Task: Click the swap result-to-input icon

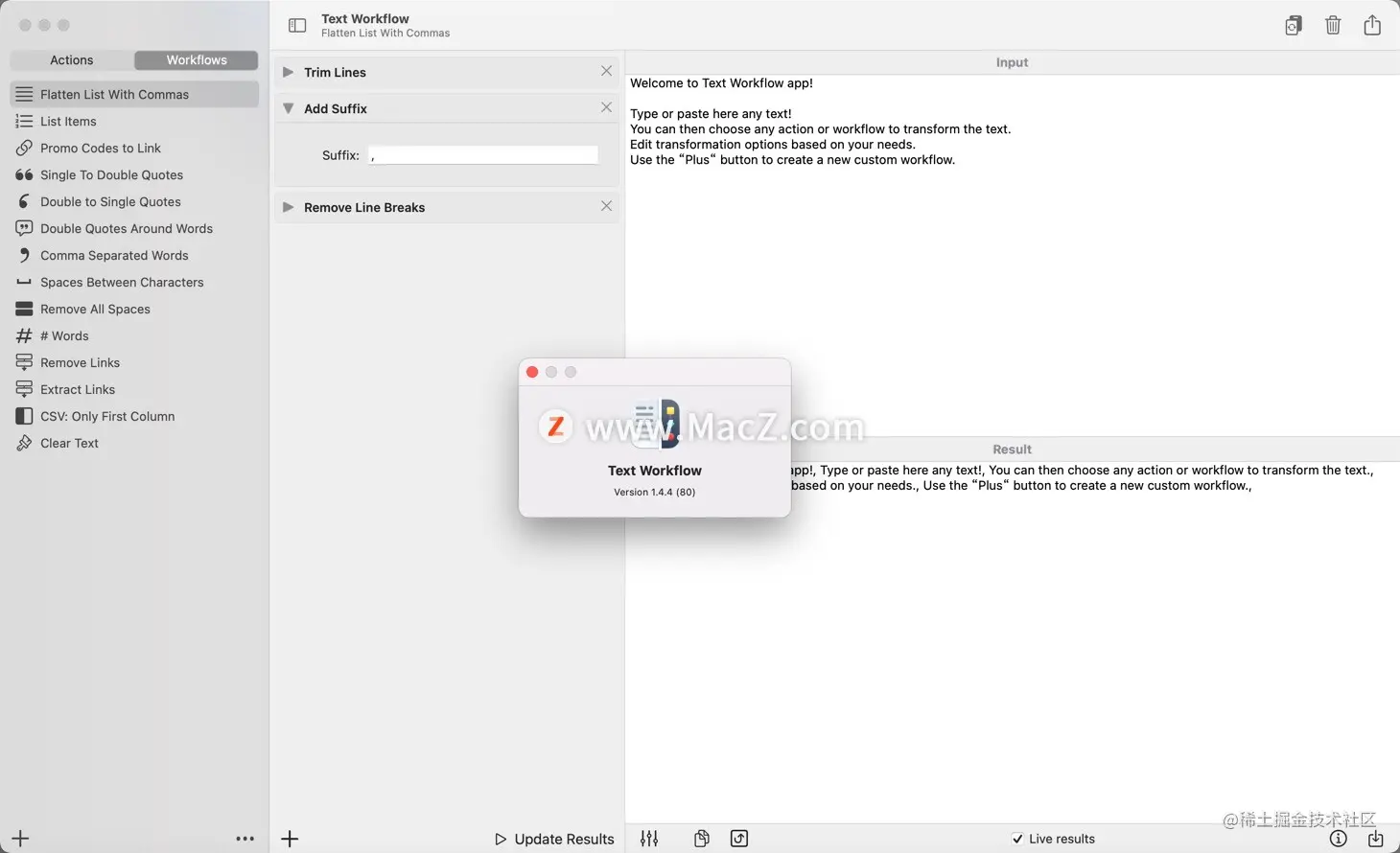Action: pos(739,839)
